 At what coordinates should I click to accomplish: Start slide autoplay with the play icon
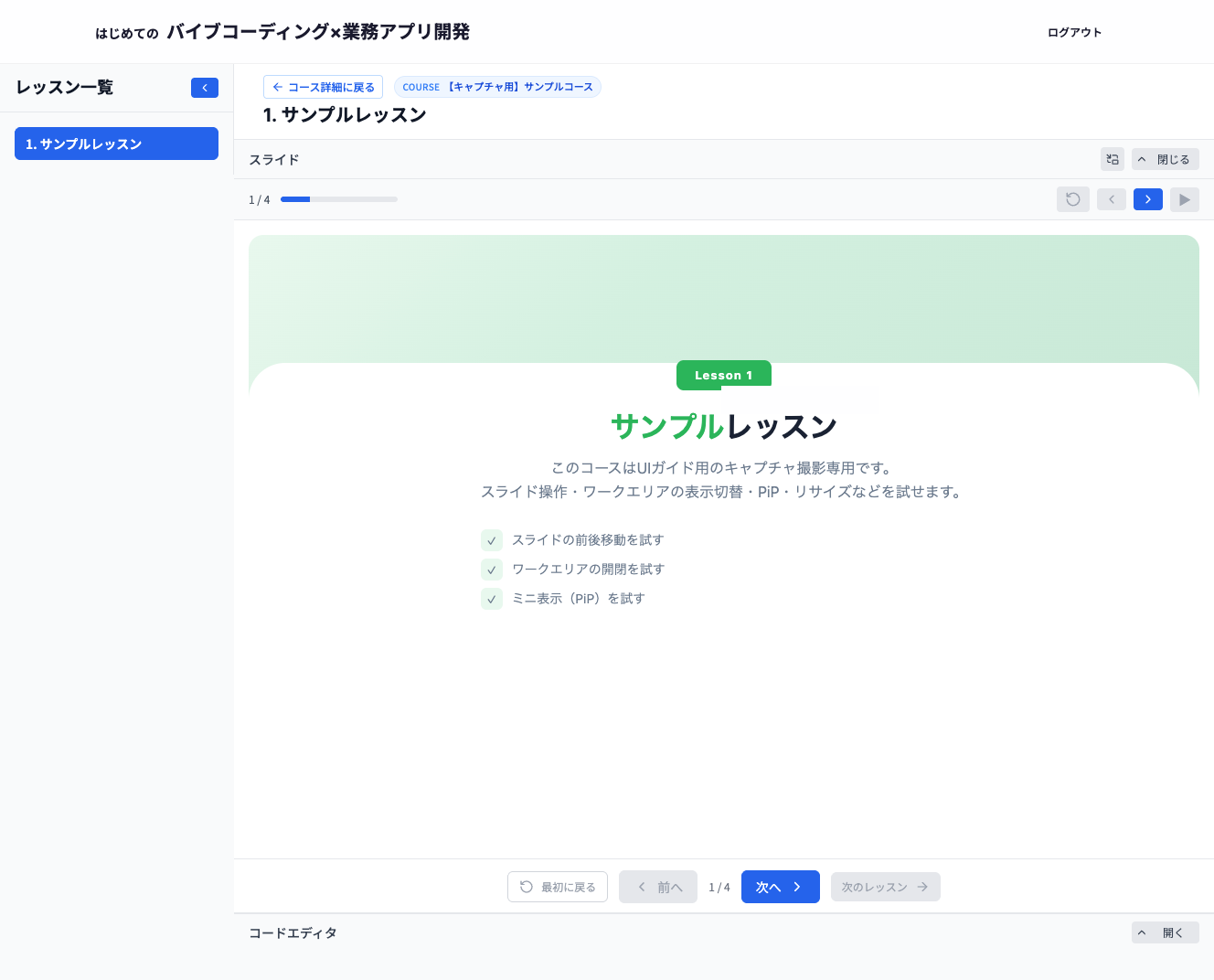coord(1185,199)
